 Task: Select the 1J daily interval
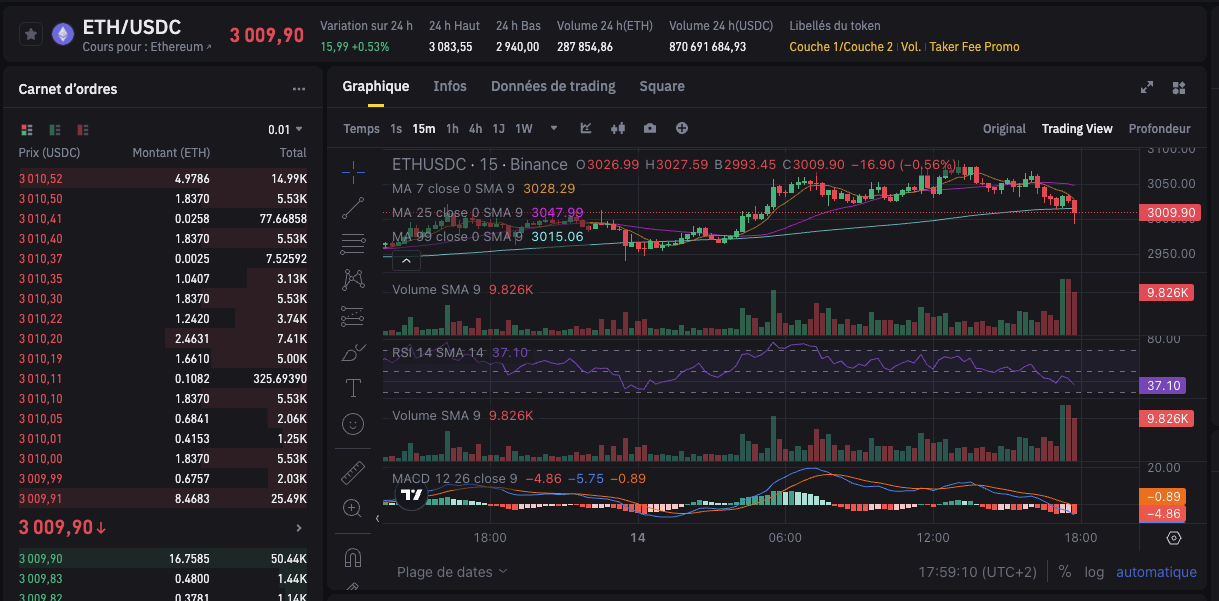pyautogui.click(x=499, y=129)
